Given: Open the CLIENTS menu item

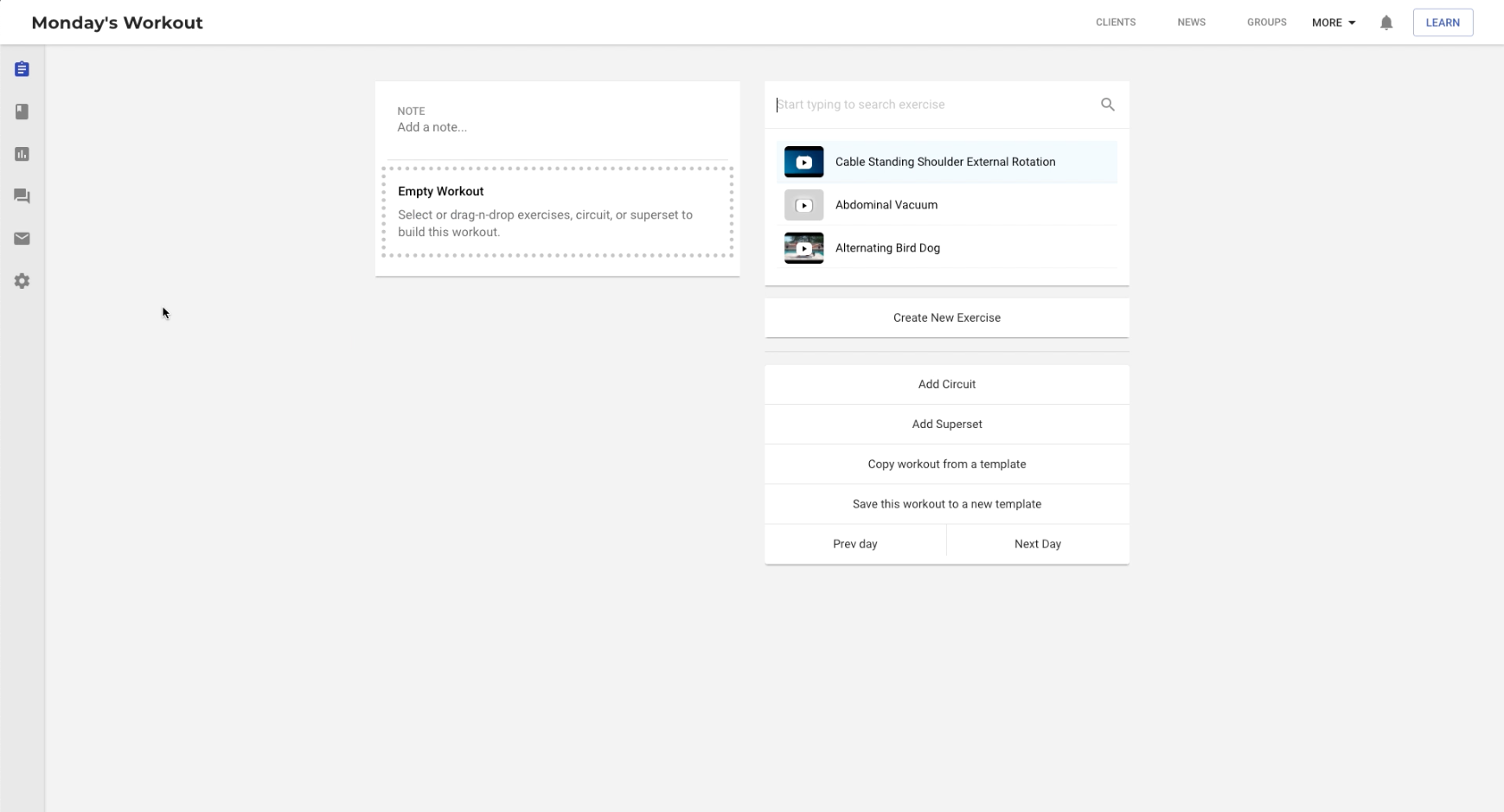Looking at the screenshot, I should point(1115,22).
